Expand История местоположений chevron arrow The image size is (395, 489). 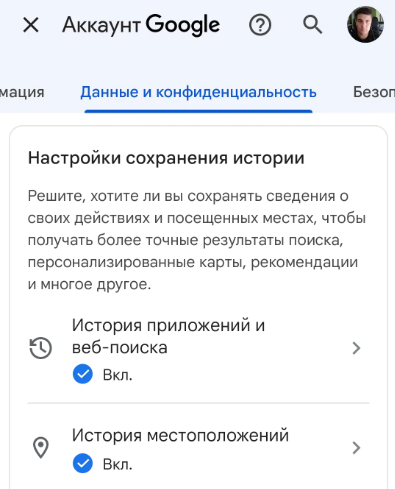click(x=356, y=448)
